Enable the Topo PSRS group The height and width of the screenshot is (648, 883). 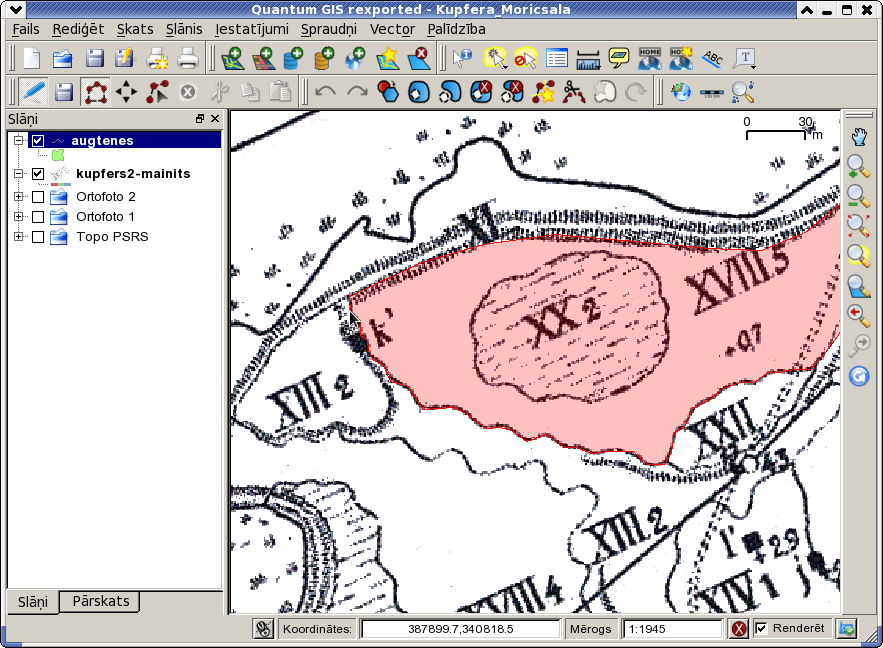[x=38, y=237]
